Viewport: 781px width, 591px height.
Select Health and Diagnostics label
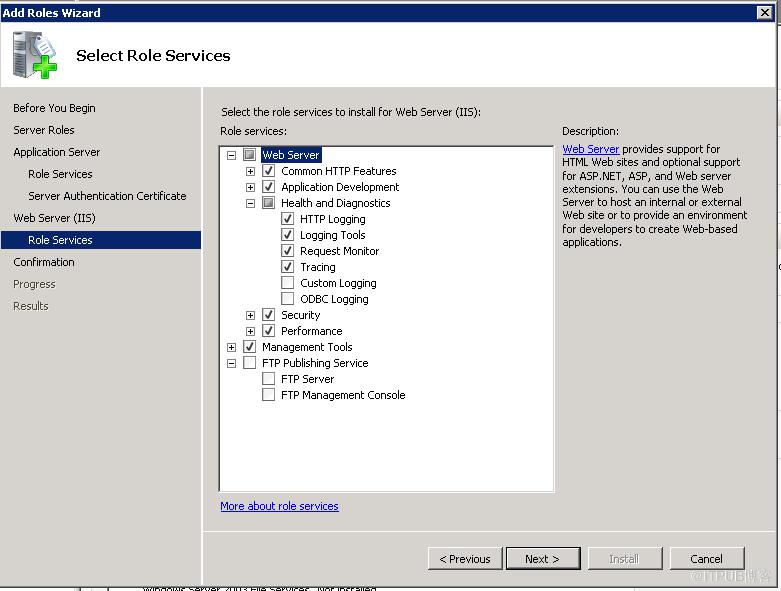point(336,203)
